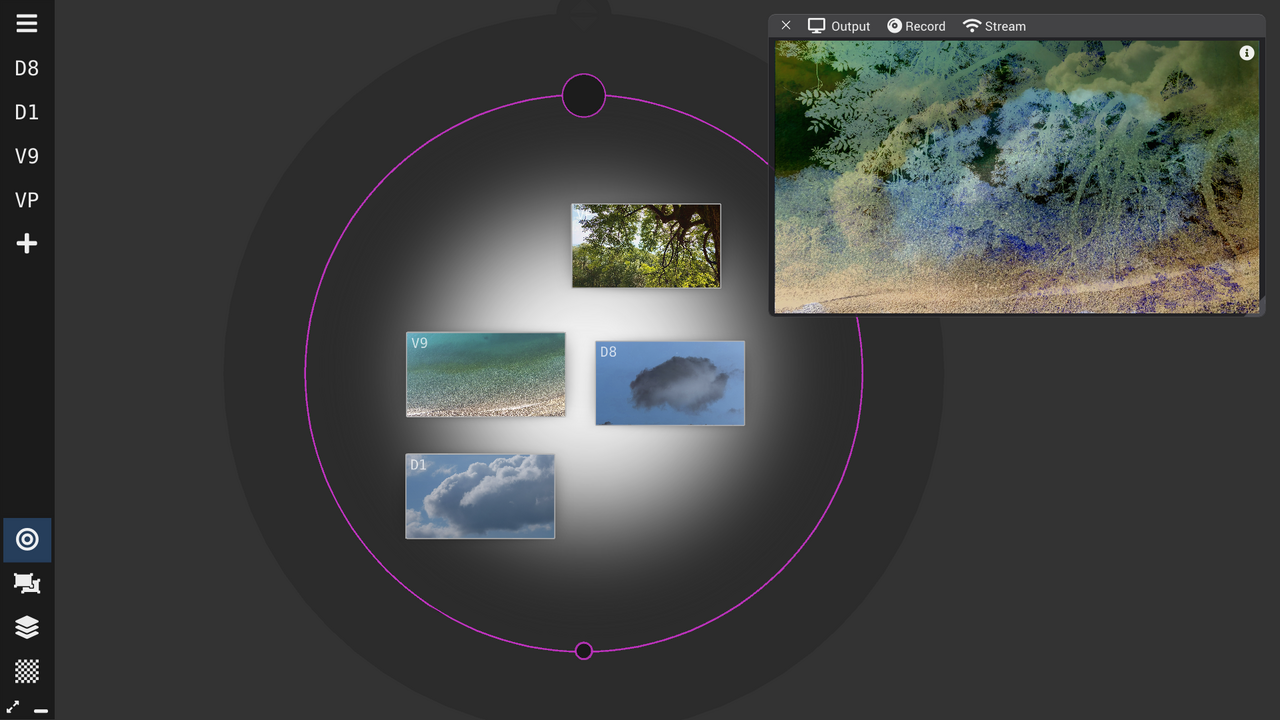1280x720 pixels.
Task: Select the D1 source in sidebar
Action: [27, 112]
